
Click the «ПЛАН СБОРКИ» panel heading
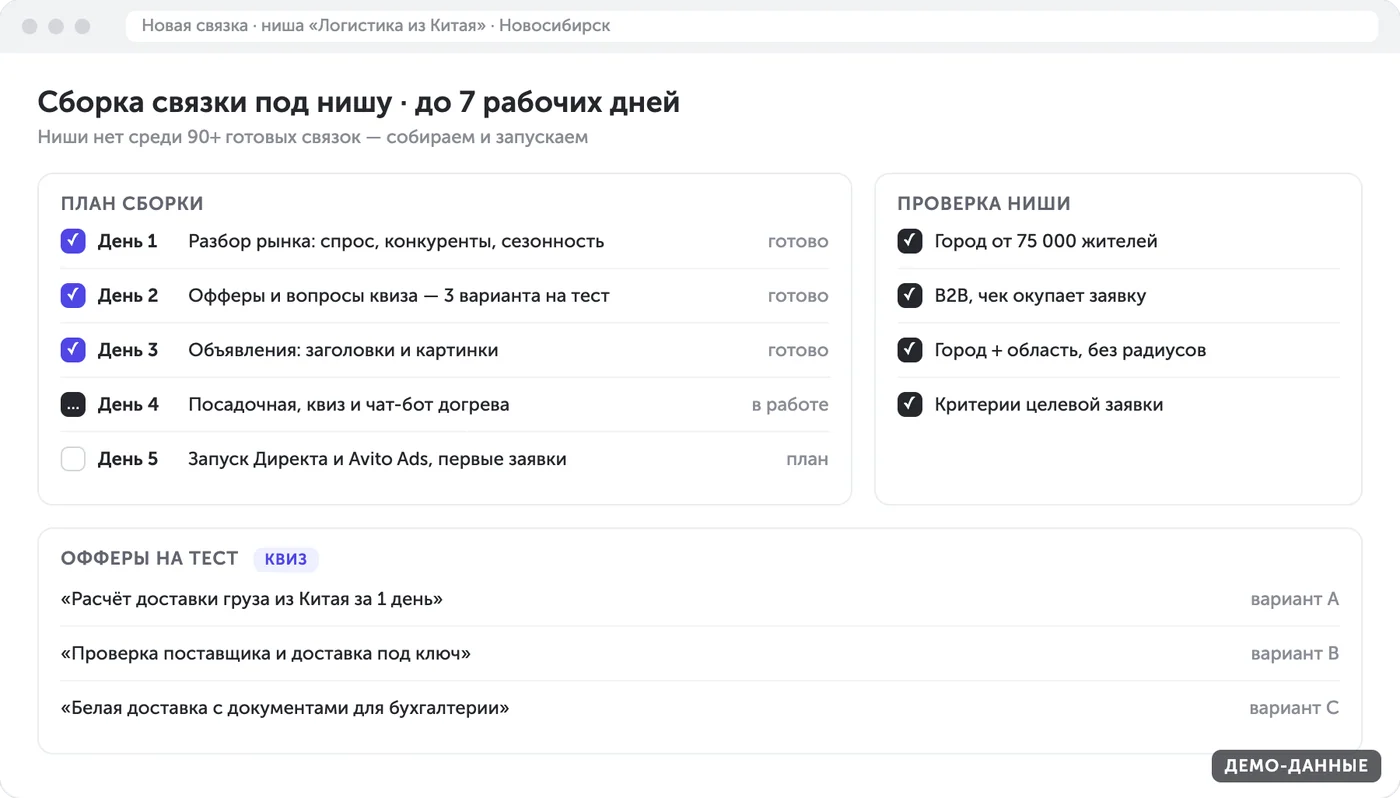[x=132, y=204]
